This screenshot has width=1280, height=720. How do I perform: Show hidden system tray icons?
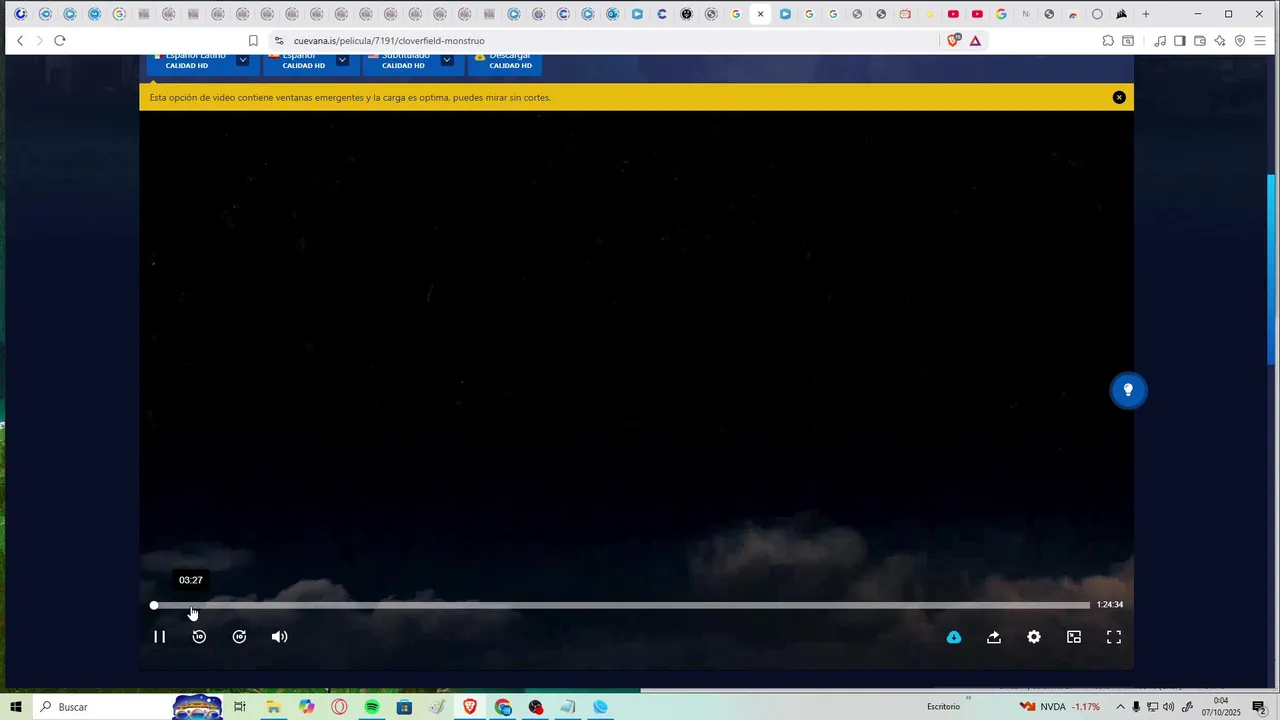coord(1120,707)
